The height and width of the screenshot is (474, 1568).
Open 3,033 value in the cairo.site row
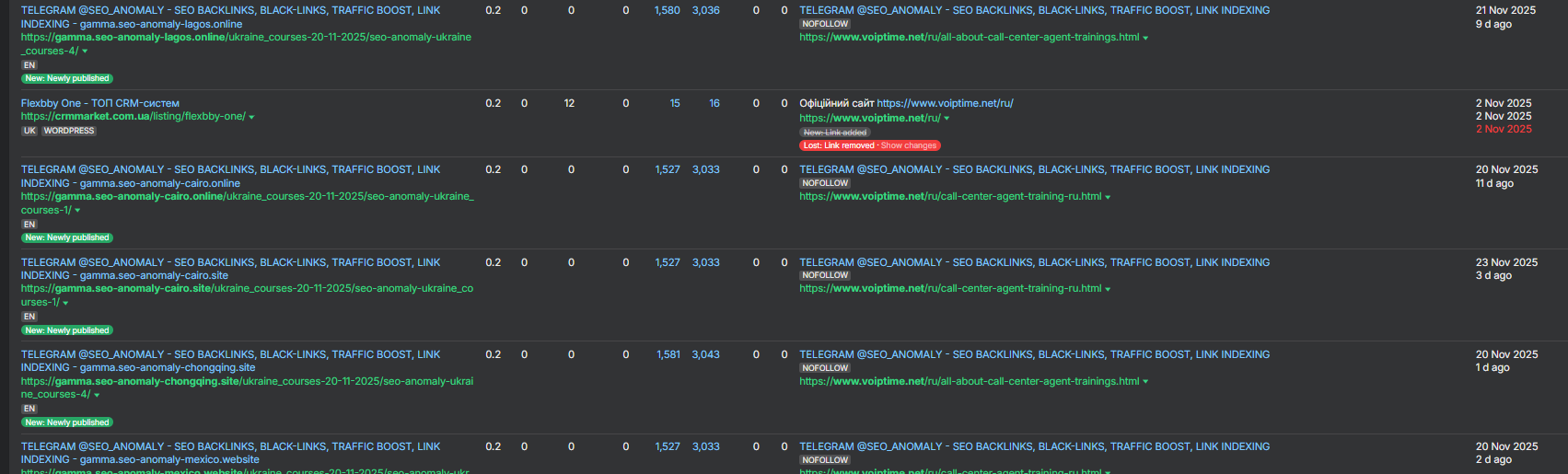click(706, 262)
